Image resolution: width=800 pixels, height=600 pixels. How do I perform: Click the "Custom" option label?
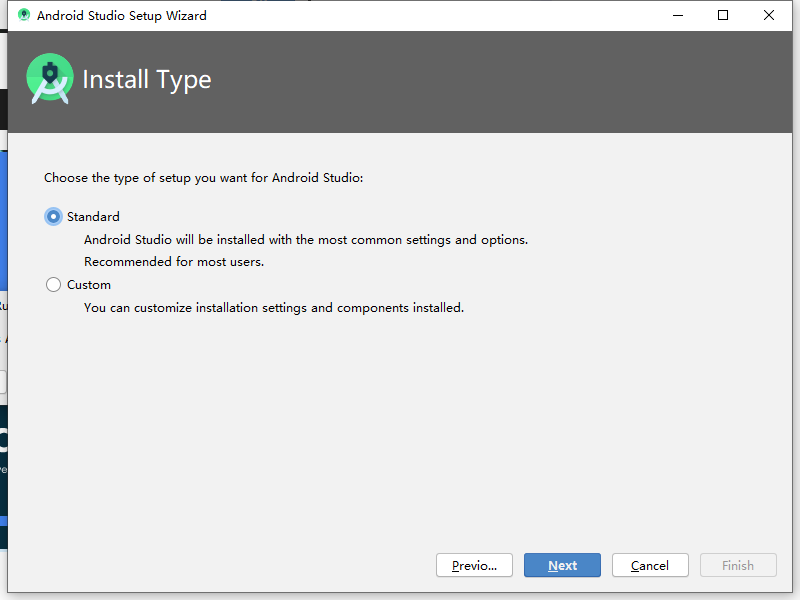(x=89, y=285)
